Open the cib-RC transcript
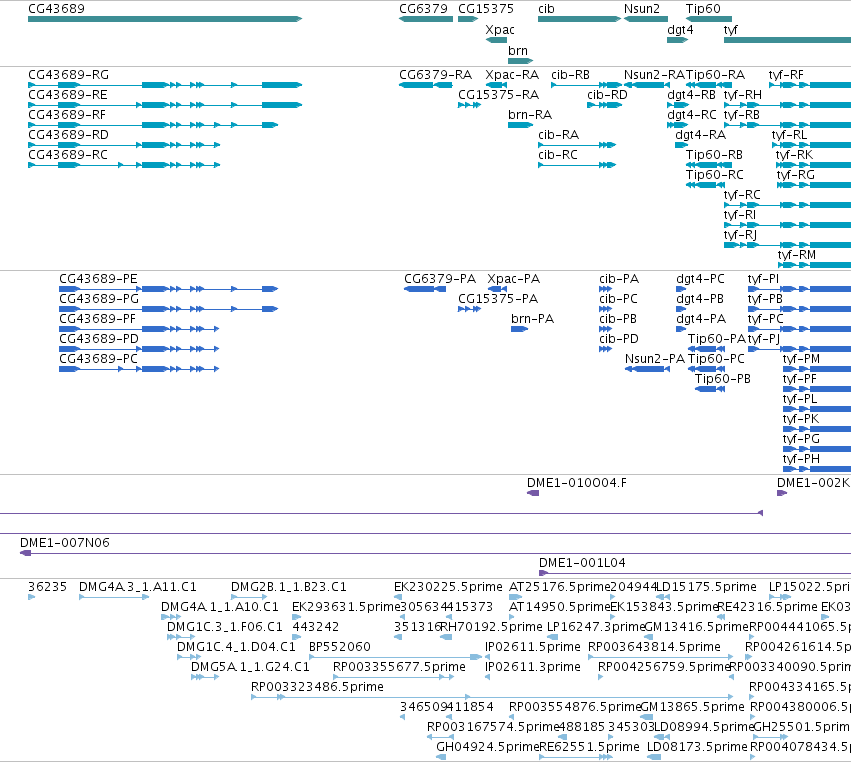The image size is (851, 762). click(x=577, y=165)
